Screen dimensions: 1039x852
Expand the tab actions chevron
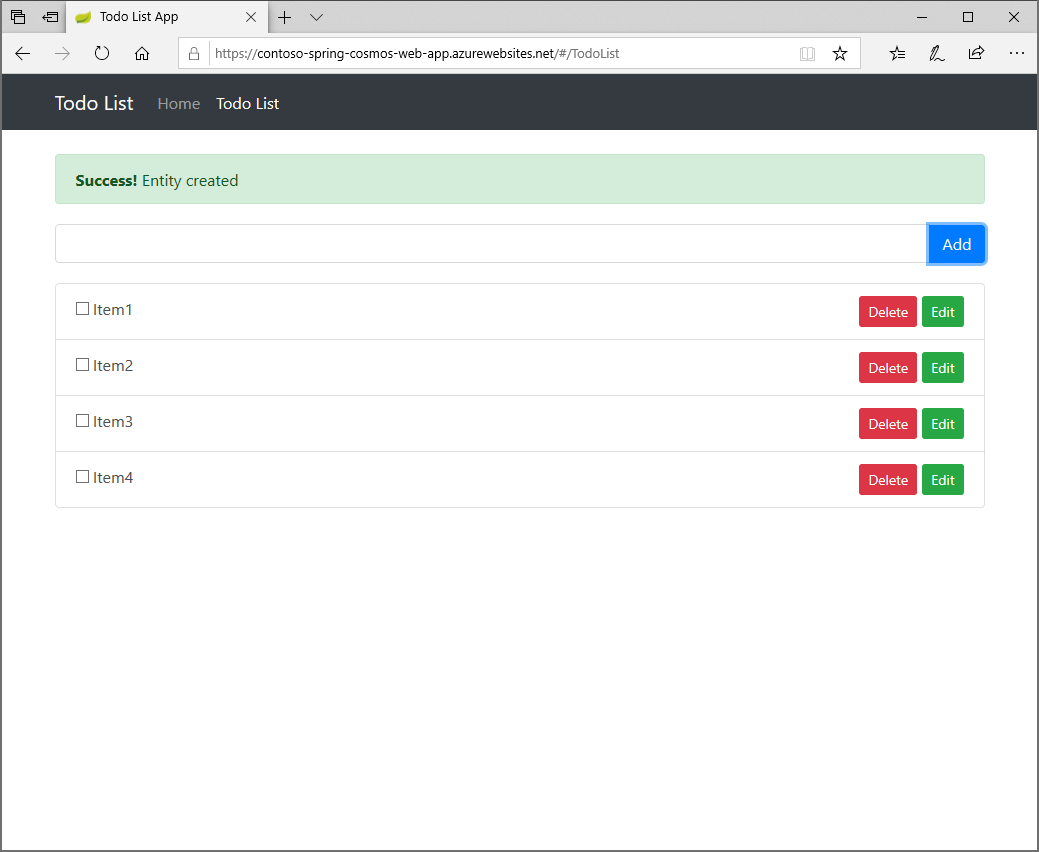point(316,17)
